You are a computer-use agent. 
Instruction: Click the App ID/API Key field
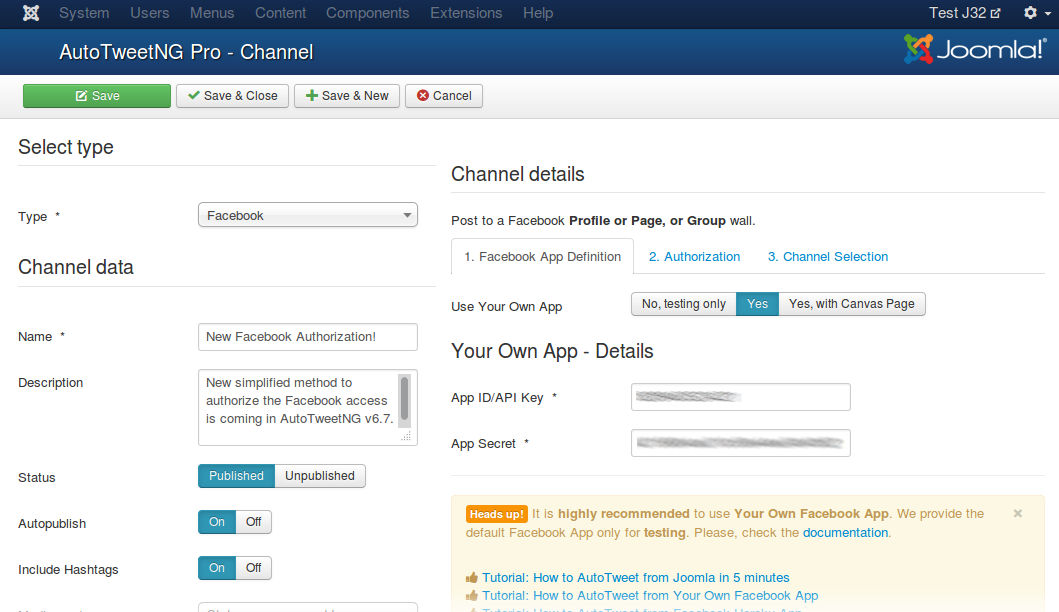click(x=741, y=397)
